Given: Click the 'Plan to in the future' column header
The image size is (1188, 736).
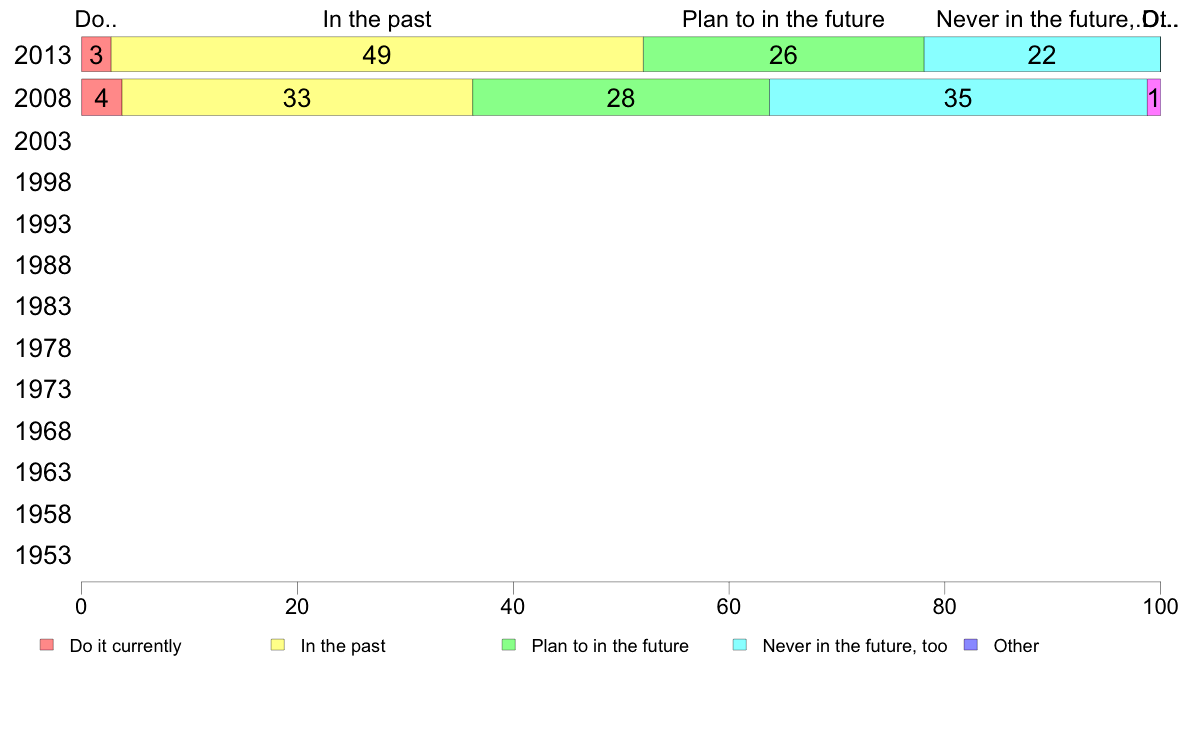Looking at the screenshot, I should pyautogui.click(x=783, y=19).
